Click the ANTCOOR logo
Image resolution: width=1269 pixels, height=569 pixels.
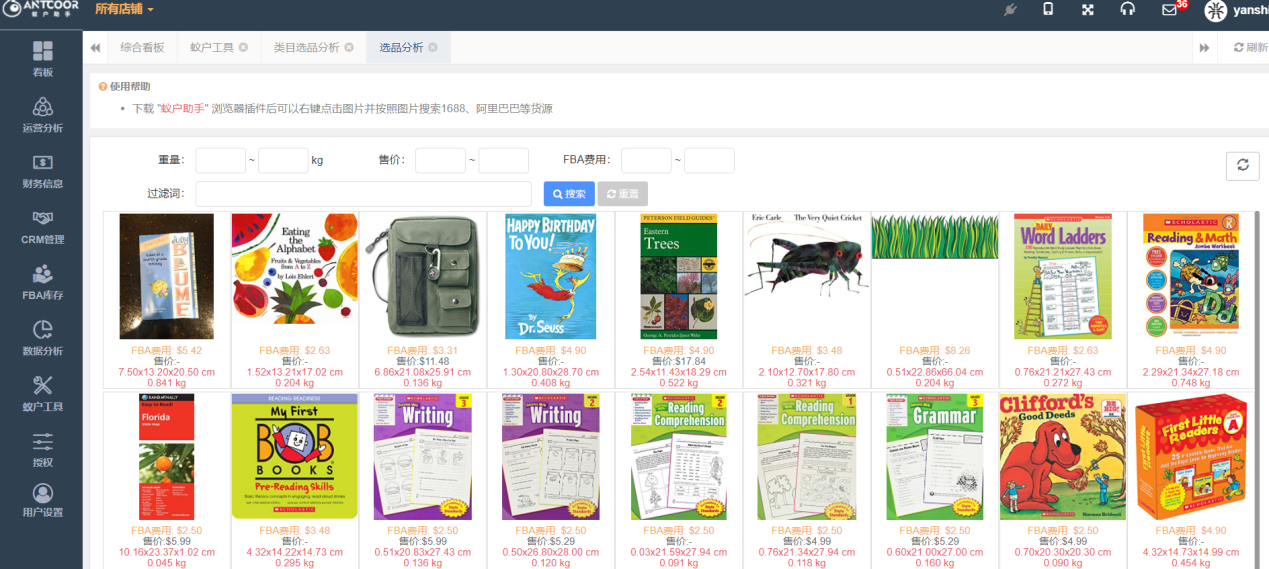(x=39, y=9)
